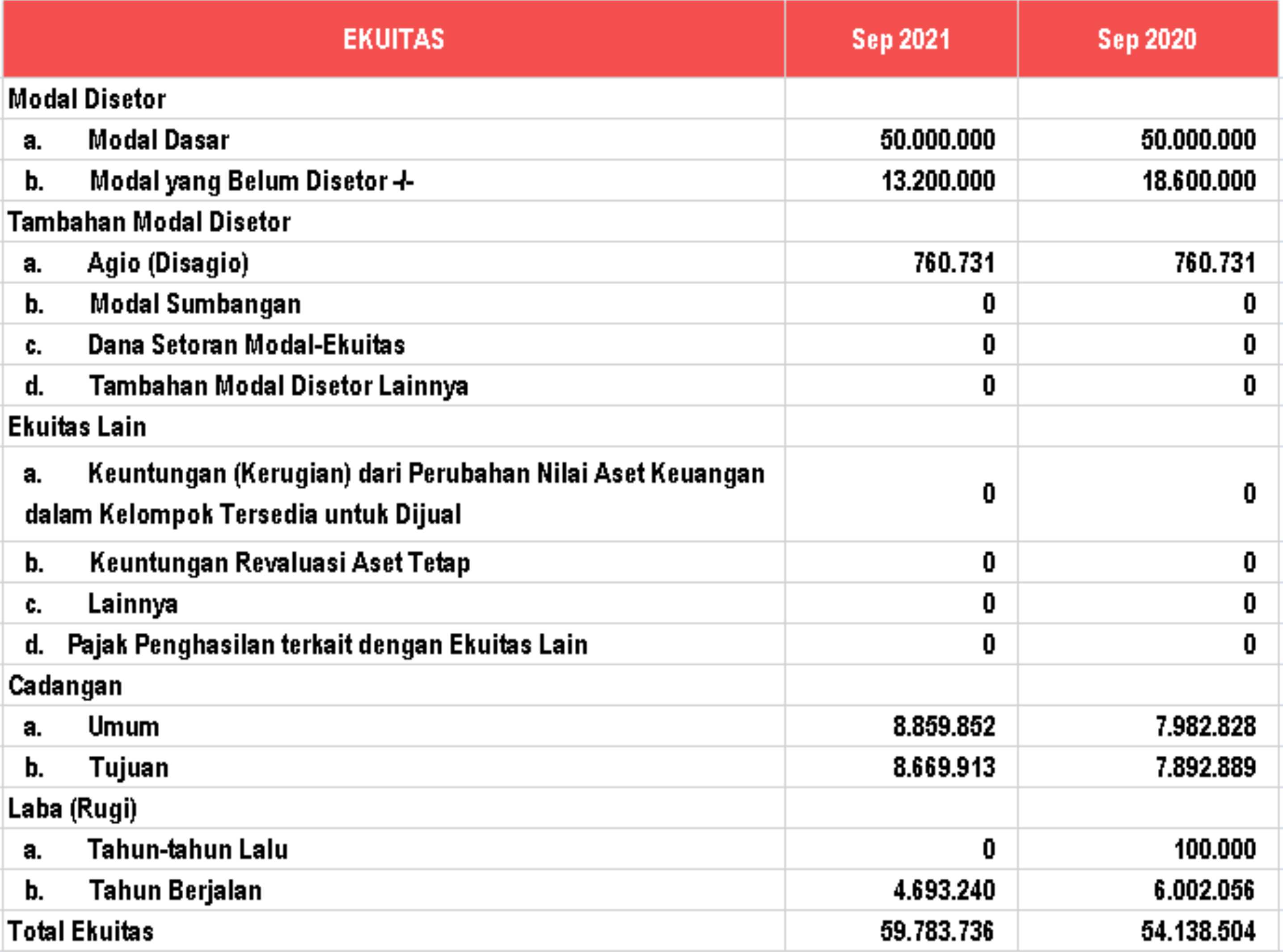Click Pajak Penghasilan terkait Ekuitas Lain label
Screen dimensions: 1283x952
(327, 644)
